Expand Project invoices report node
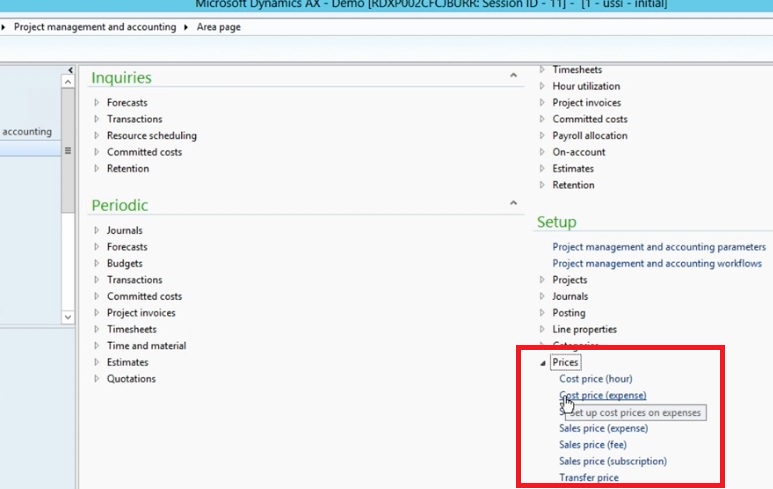The image size is (773, 489). click(x=542, y=103)
